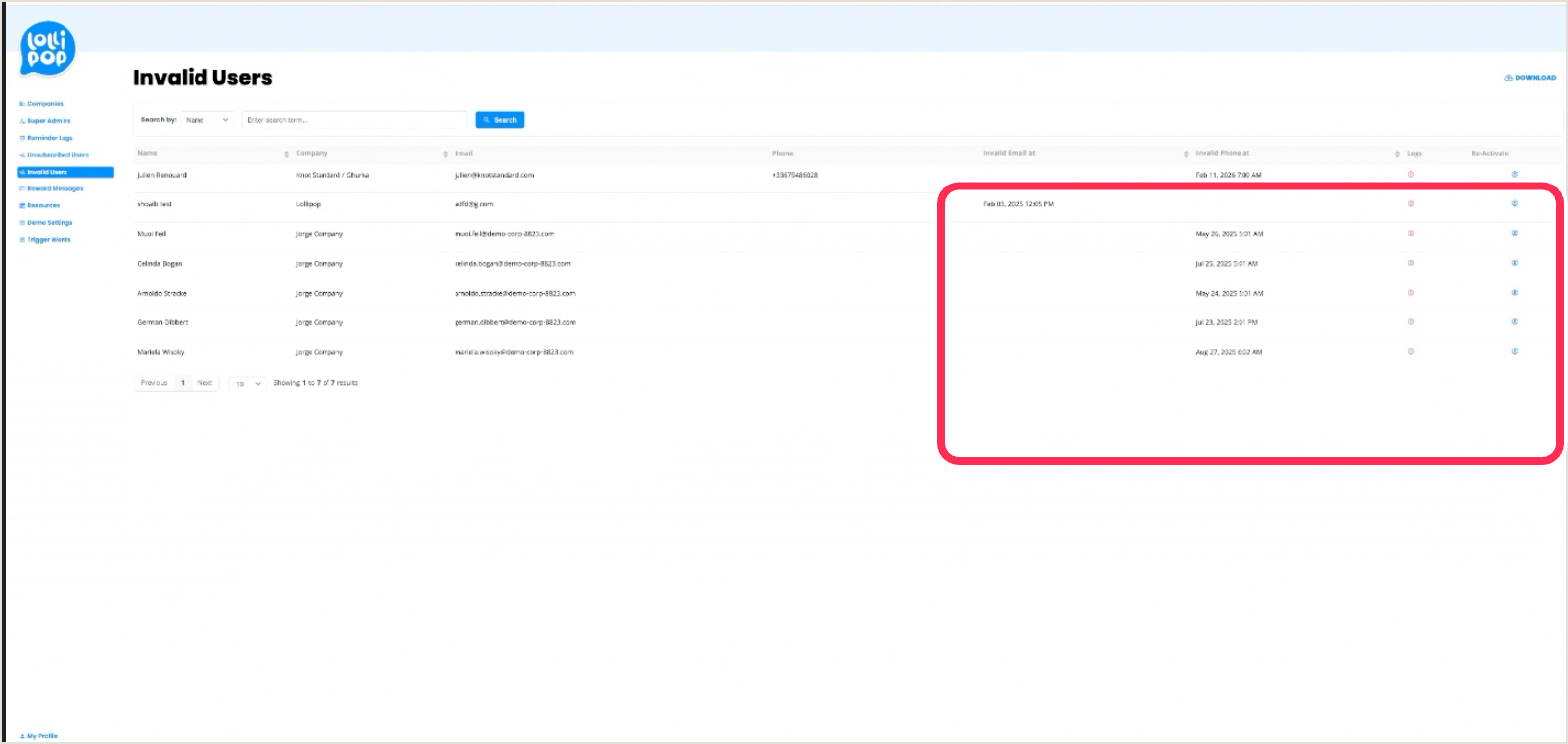This screenshot has width=1568, height=744.
Task: Click Knot Standard / Ghurka company cell
Action: point(332,175)
